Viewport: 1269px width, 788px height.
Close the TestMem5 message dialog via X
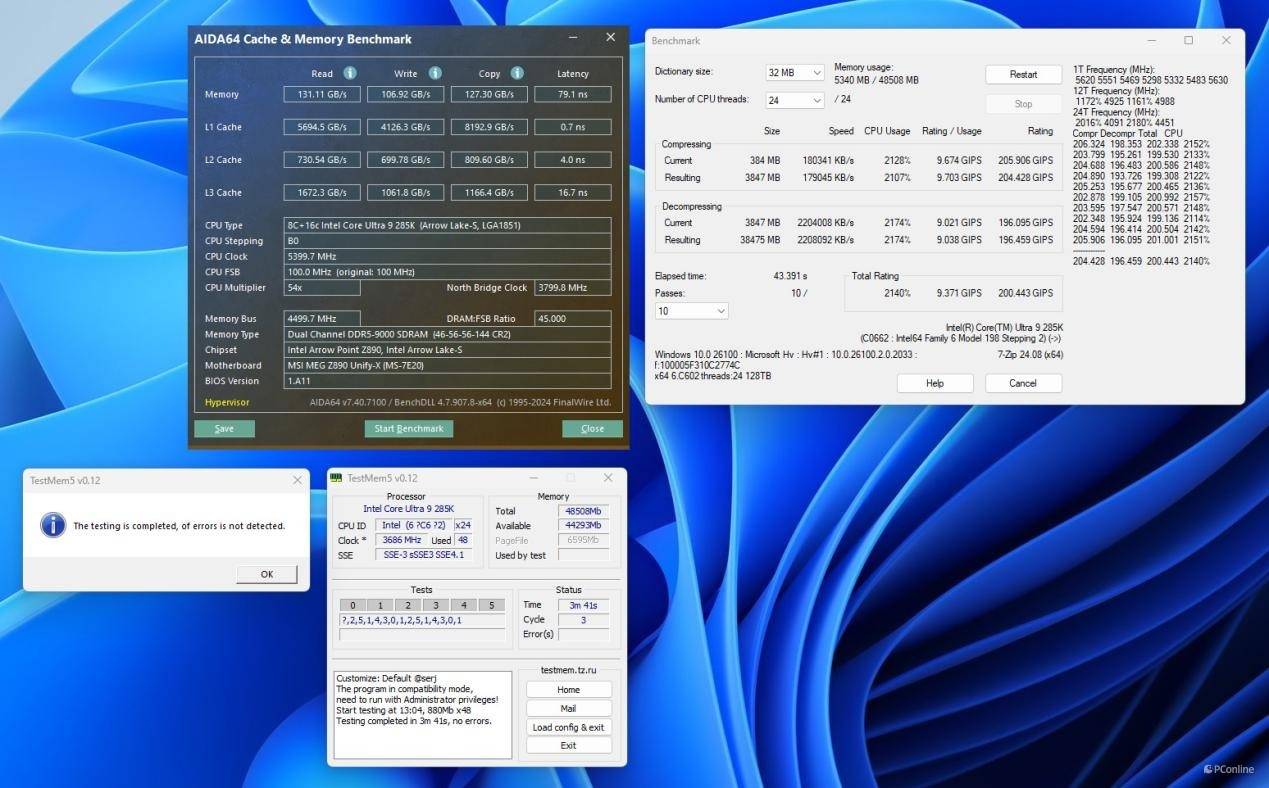(297, 480)
